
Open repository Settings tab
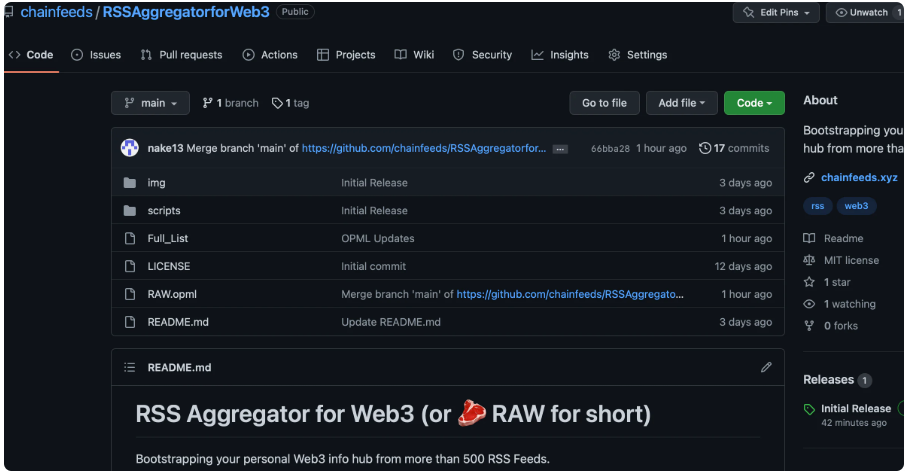(x=638, y=55)
